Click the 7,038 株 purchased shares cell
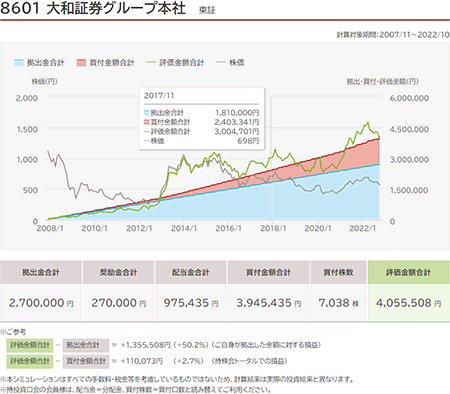This screenshot has height=394, width=450. [338, 303]
